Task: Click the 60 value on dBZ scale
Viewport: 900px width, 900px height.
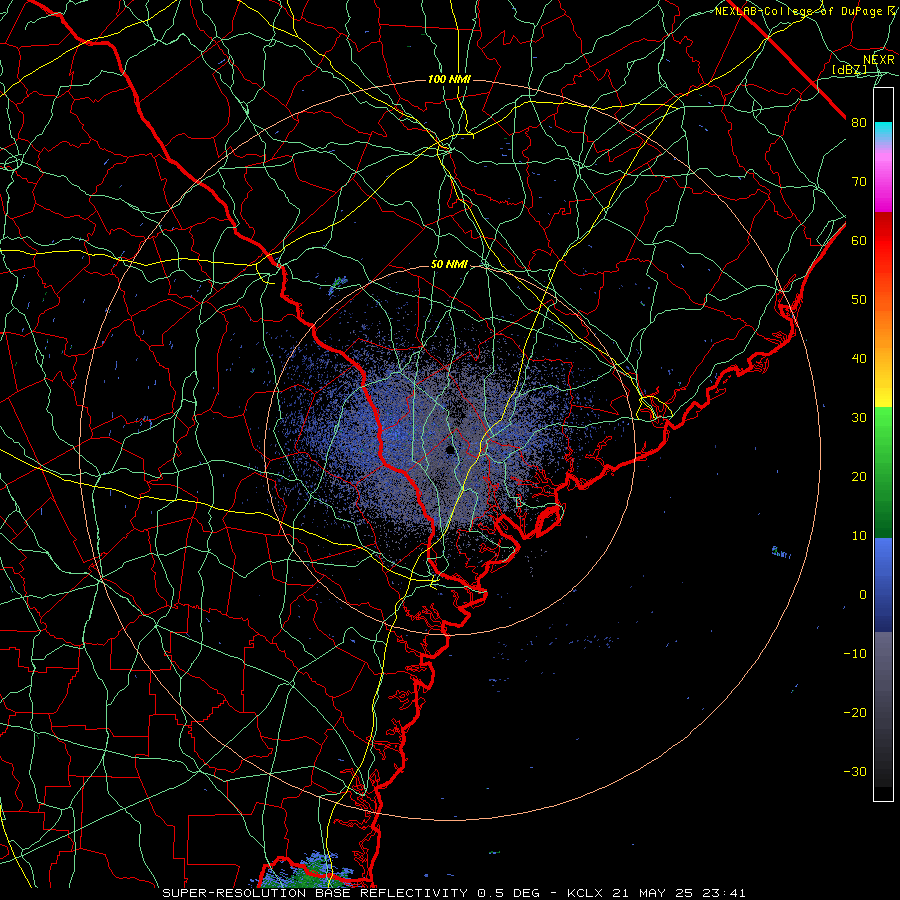Action: [859, 240]
